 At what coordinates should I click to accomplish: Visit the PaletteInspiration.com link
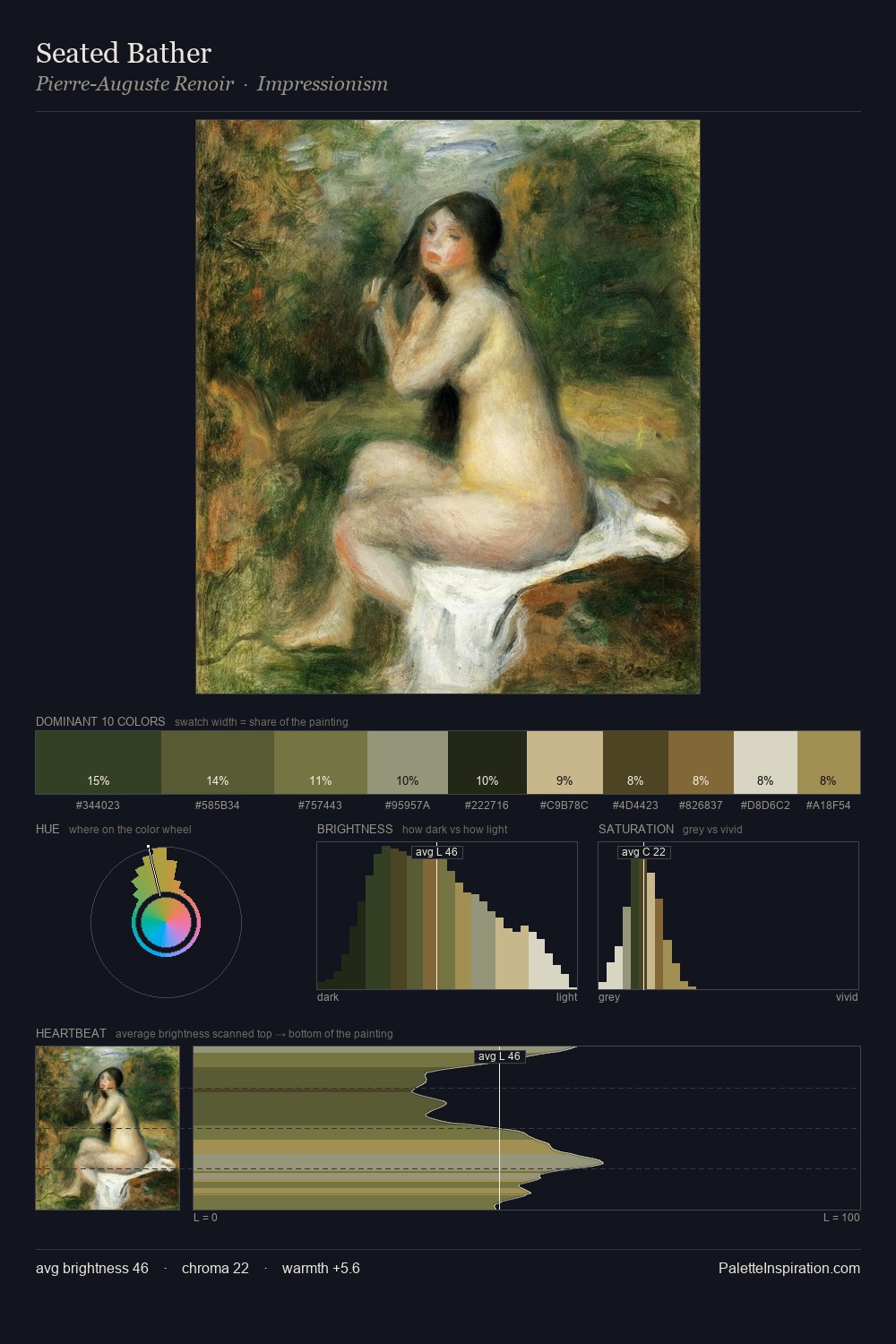(x=789, y=1269)
